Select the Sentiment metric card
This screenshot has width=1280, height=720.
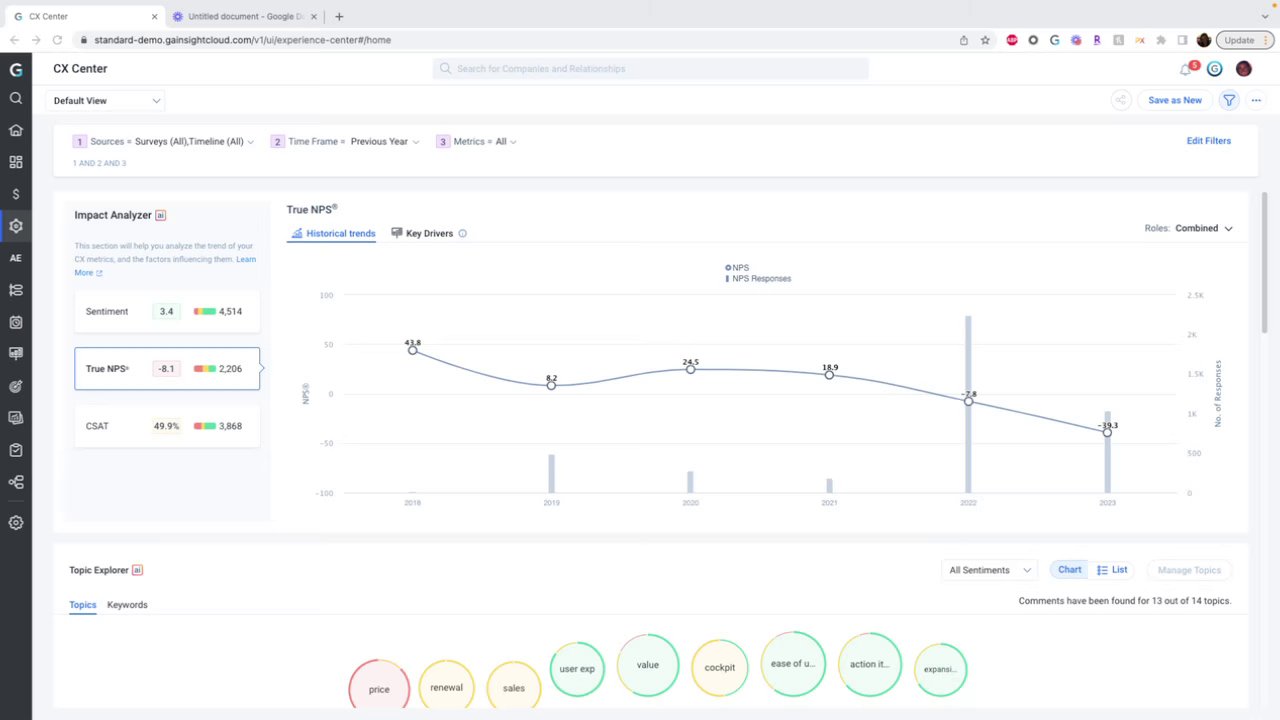pyautogui.click(x=167, y=311)
